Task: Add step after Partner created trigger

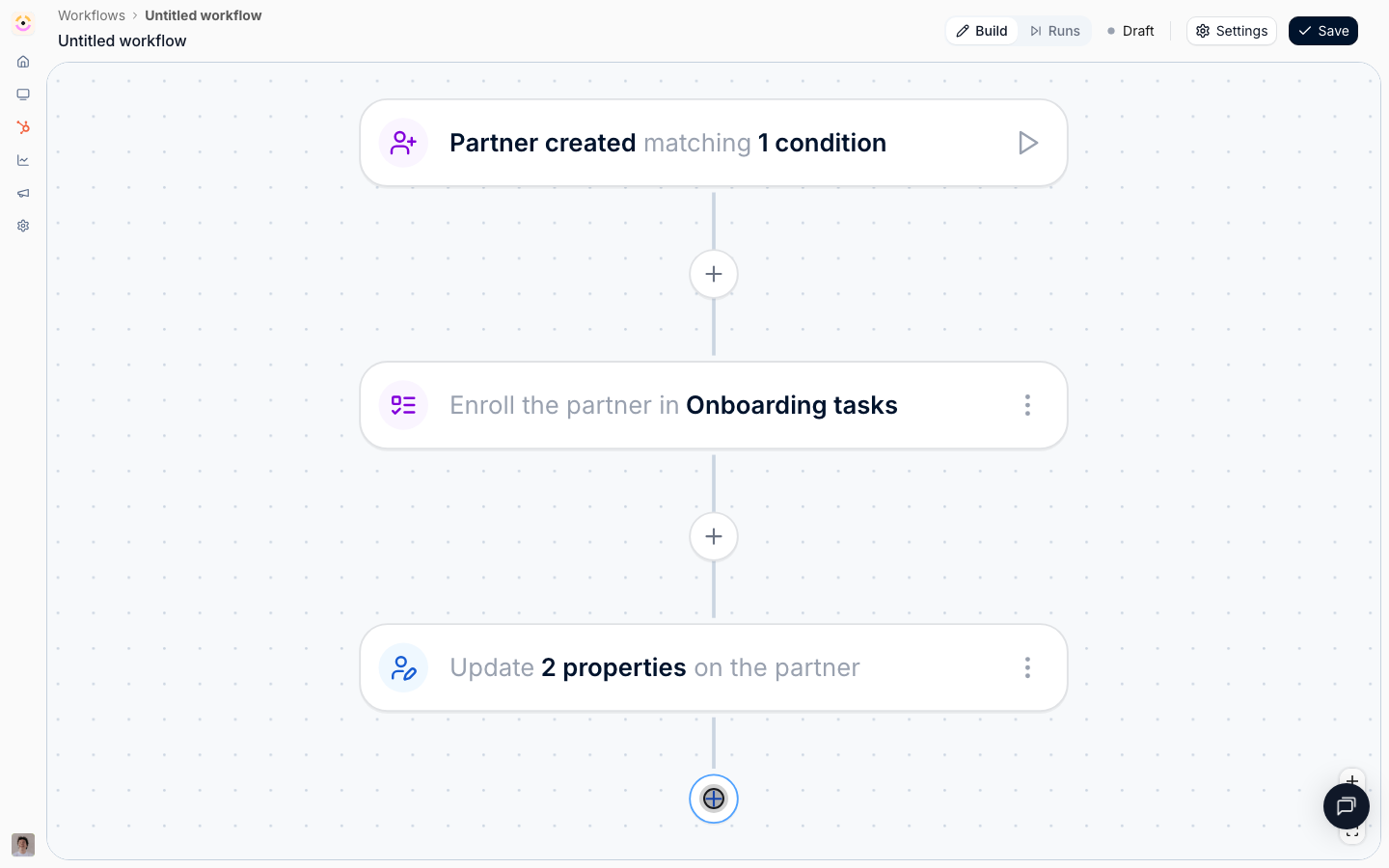Action: 714,274
